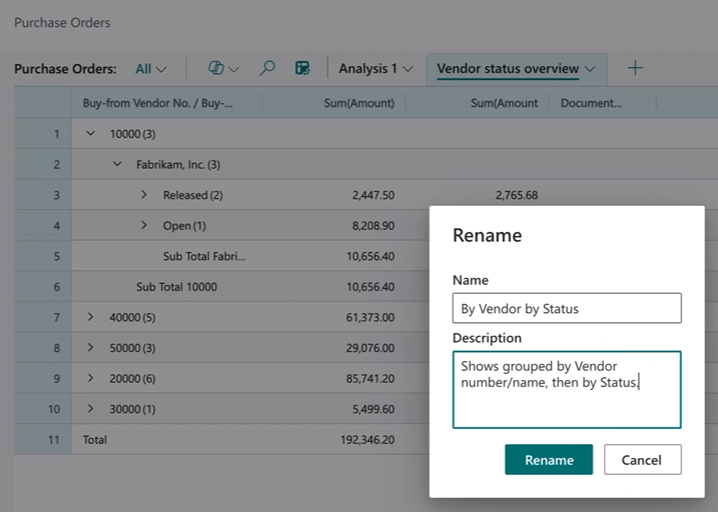718x512 pixels.
Task: Click inside the Description text area
Action: [567, 390]
